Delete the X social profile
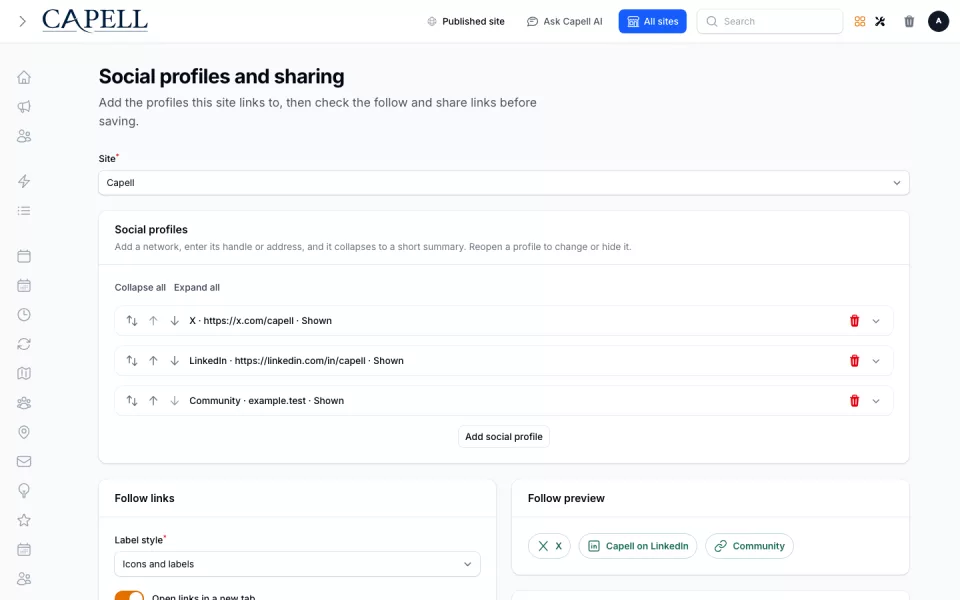 coord(855,321)
